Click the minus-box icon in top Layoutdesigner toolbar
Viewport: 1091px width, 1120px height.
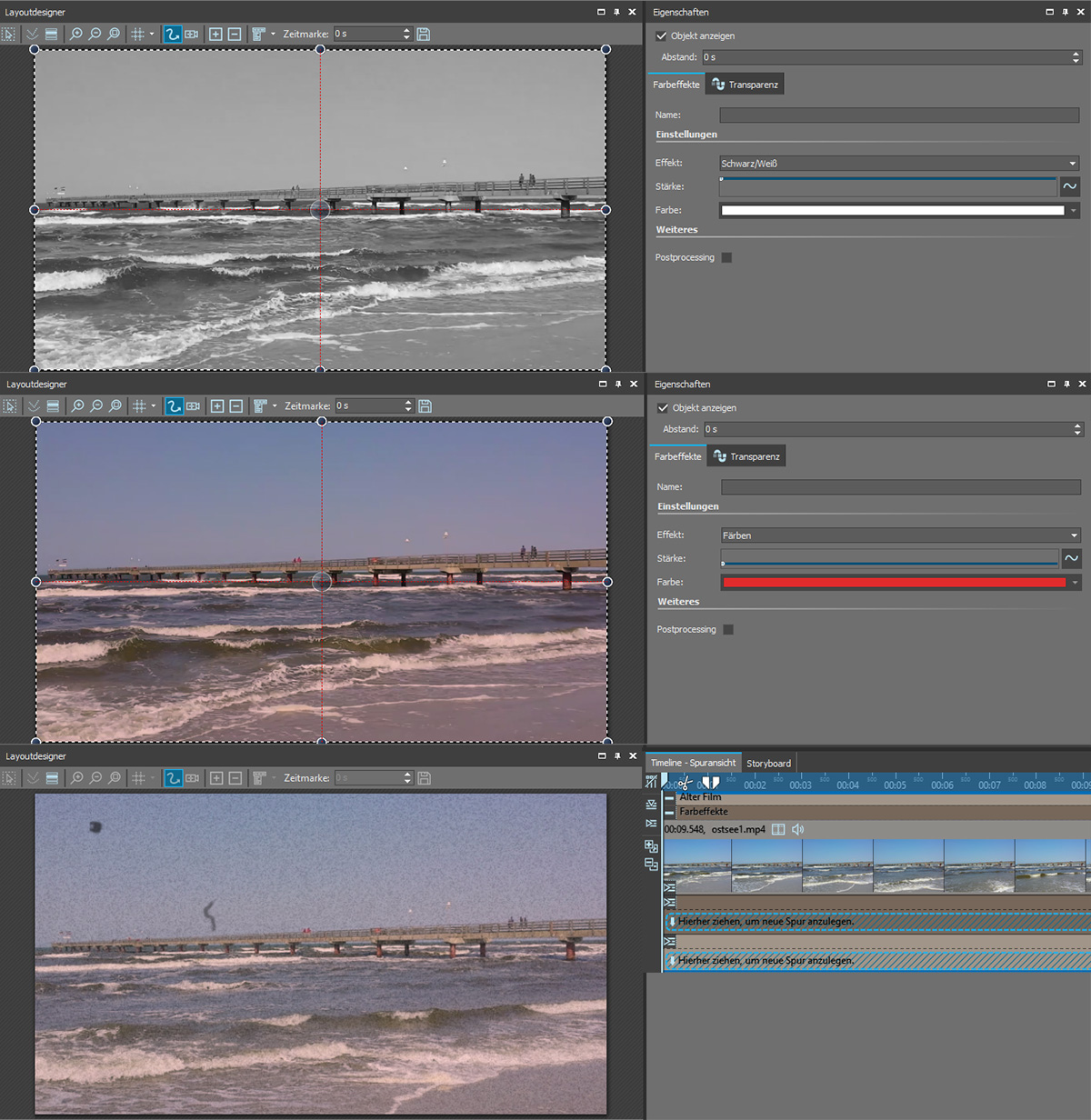pyautogui.click(x=235, y=34)
